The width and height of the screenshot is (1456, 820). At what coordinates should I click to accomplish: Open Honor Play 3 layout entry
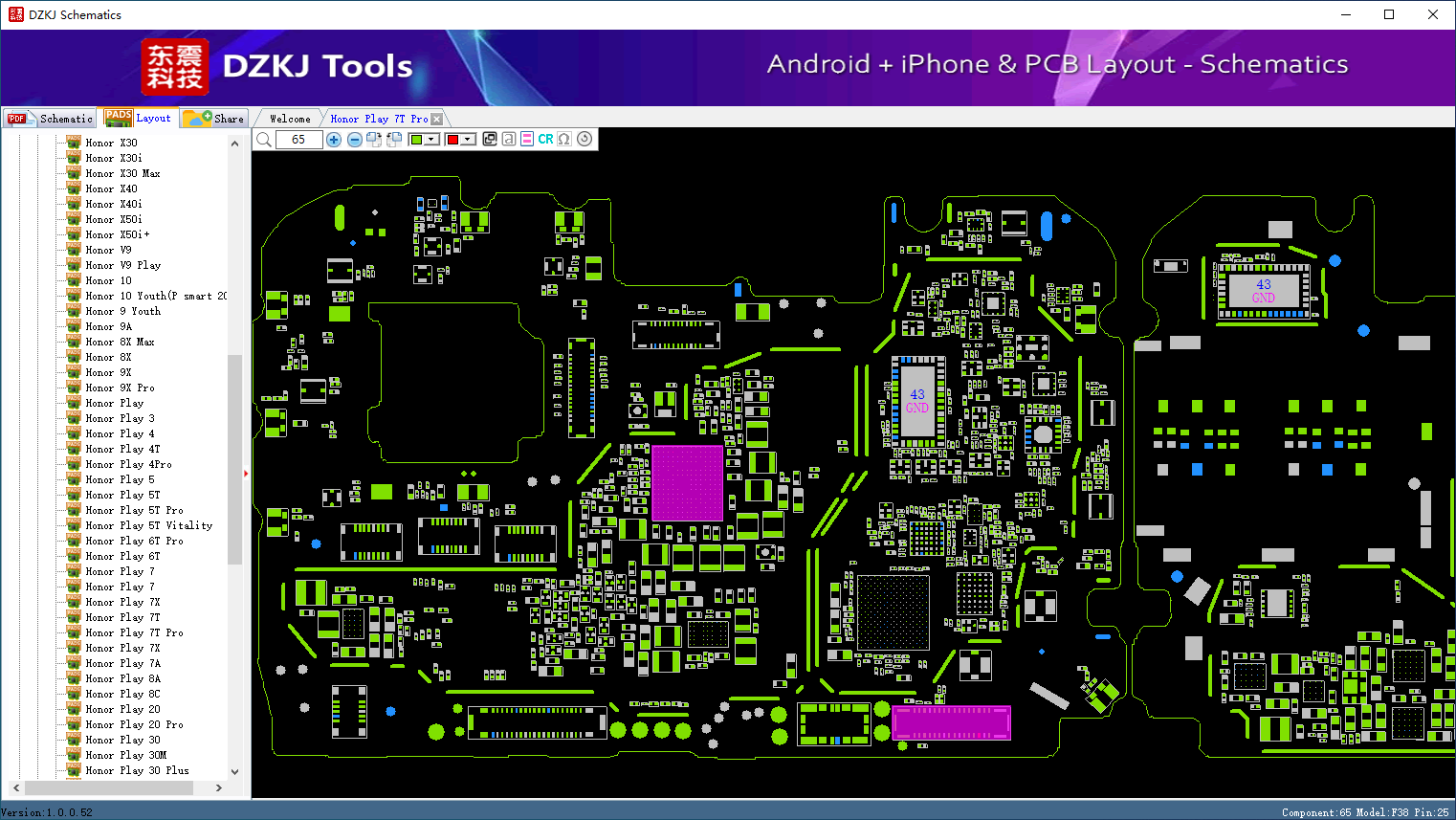(120, 418)
